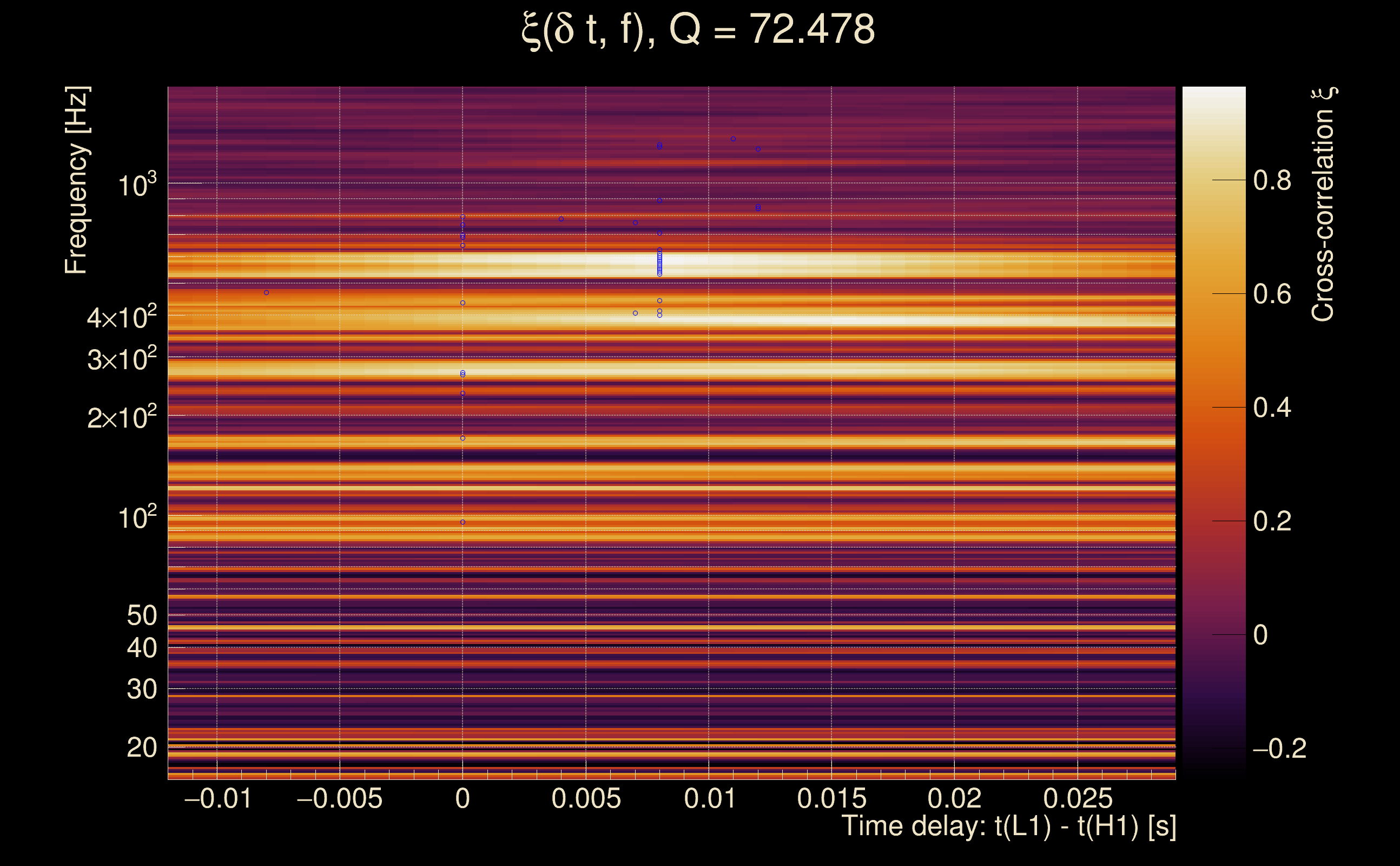Click the 0.025 time delay tick label
Image resolution: width=1400 pixels, height=866 pixels.
tap(1078, 798)
